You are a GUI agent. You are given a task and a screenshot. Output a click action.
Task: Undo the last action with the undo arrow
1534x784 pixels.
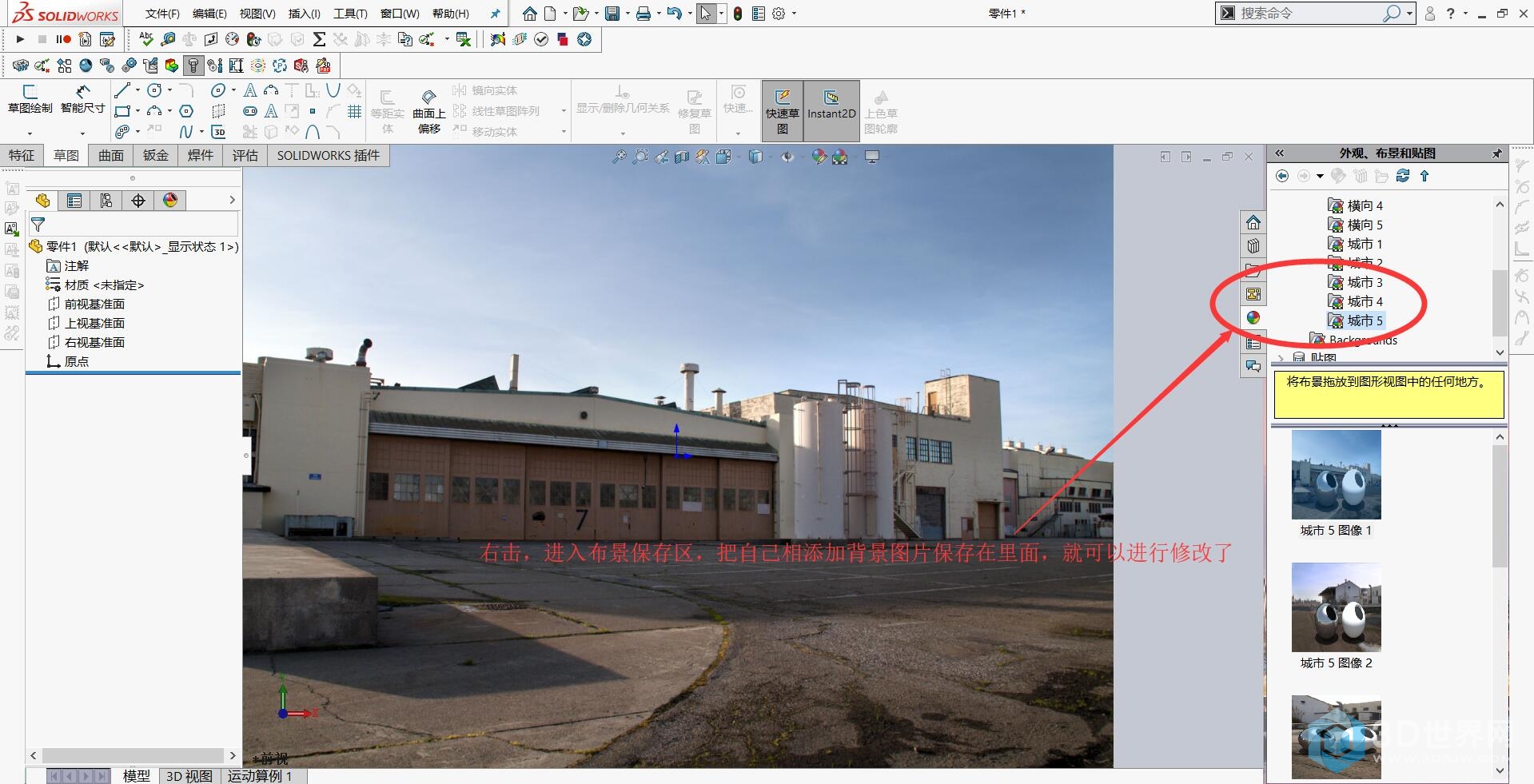tap(674, 14)
